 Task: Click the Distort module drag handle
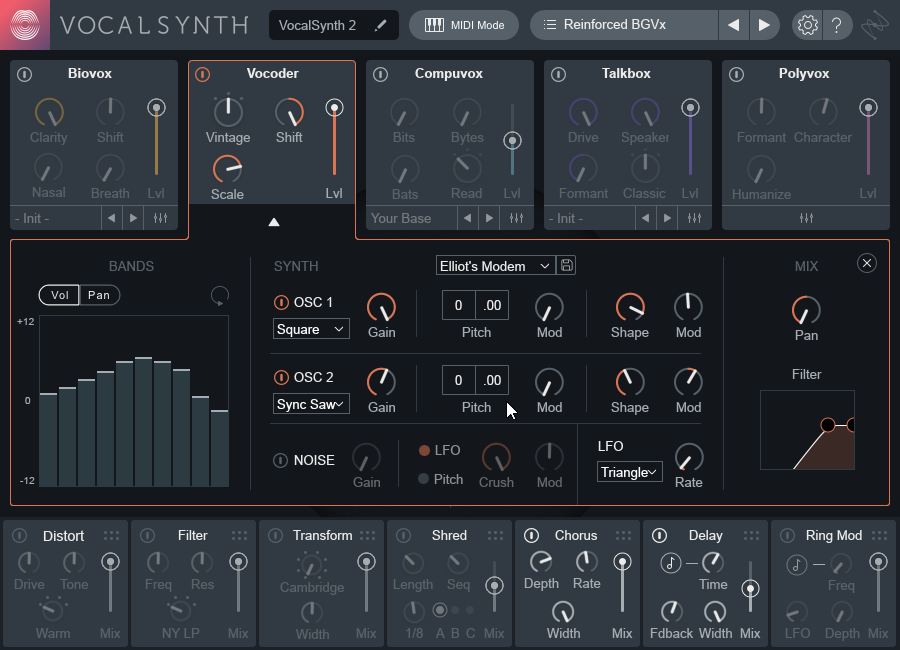pyautogui.click(x=111, y=536)
